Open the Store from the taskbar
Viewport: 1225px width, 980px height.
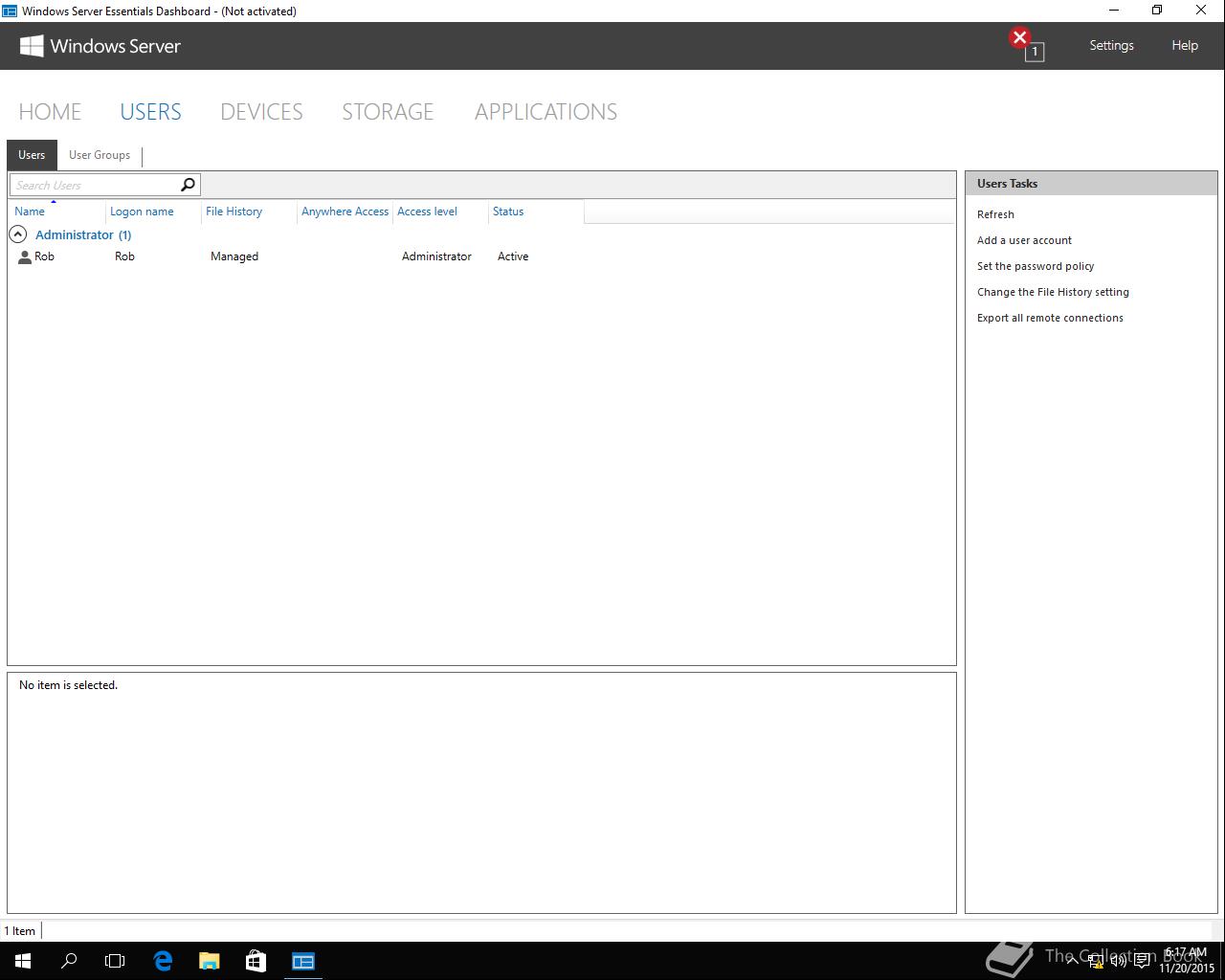[x=256, y=961]
